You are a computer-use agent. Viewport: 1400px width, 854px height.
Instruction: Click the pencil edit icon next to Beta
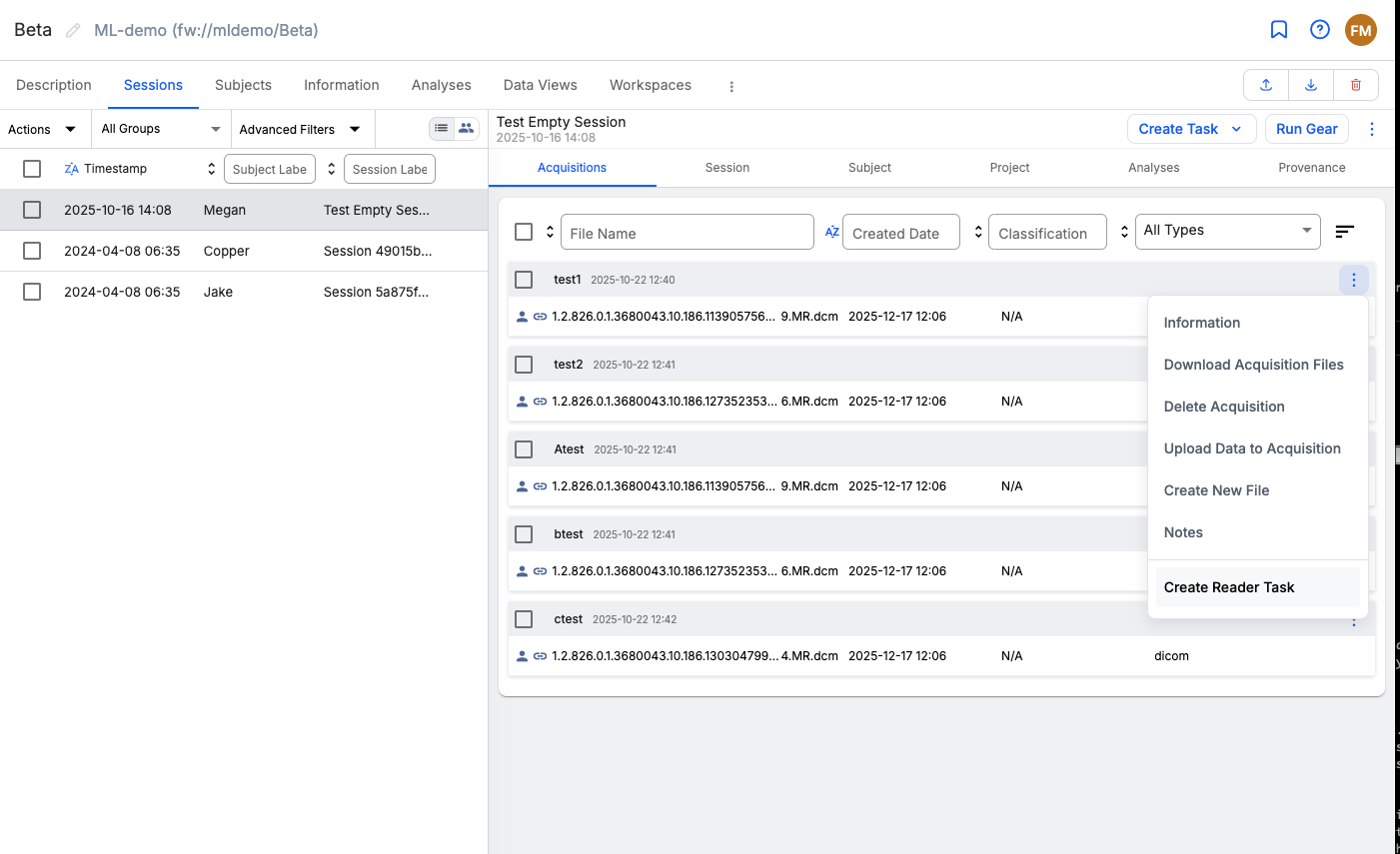(71, 30)
